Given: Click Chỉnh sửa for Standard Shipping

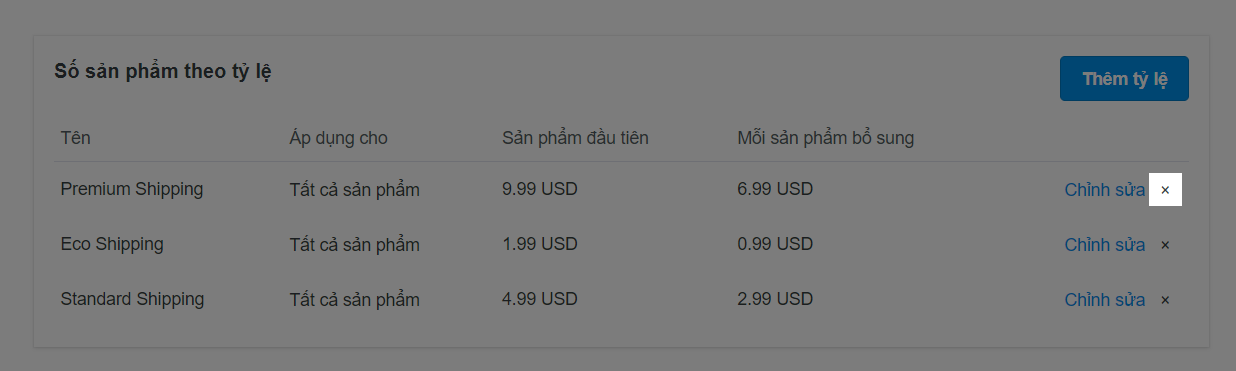Looking at the screenshot, I should click(1104, 300).
